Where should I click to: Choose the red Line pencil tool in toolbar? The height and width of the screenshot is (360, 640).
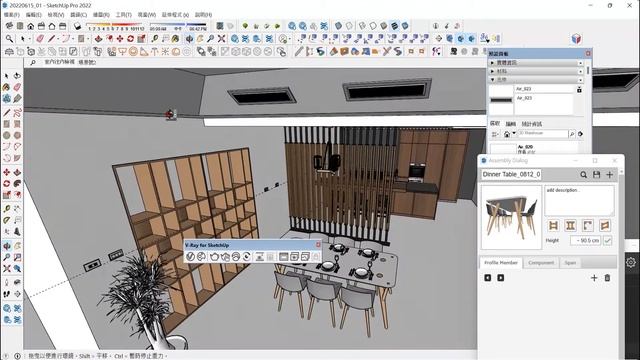pyautogui.click(x=51, y=39)
